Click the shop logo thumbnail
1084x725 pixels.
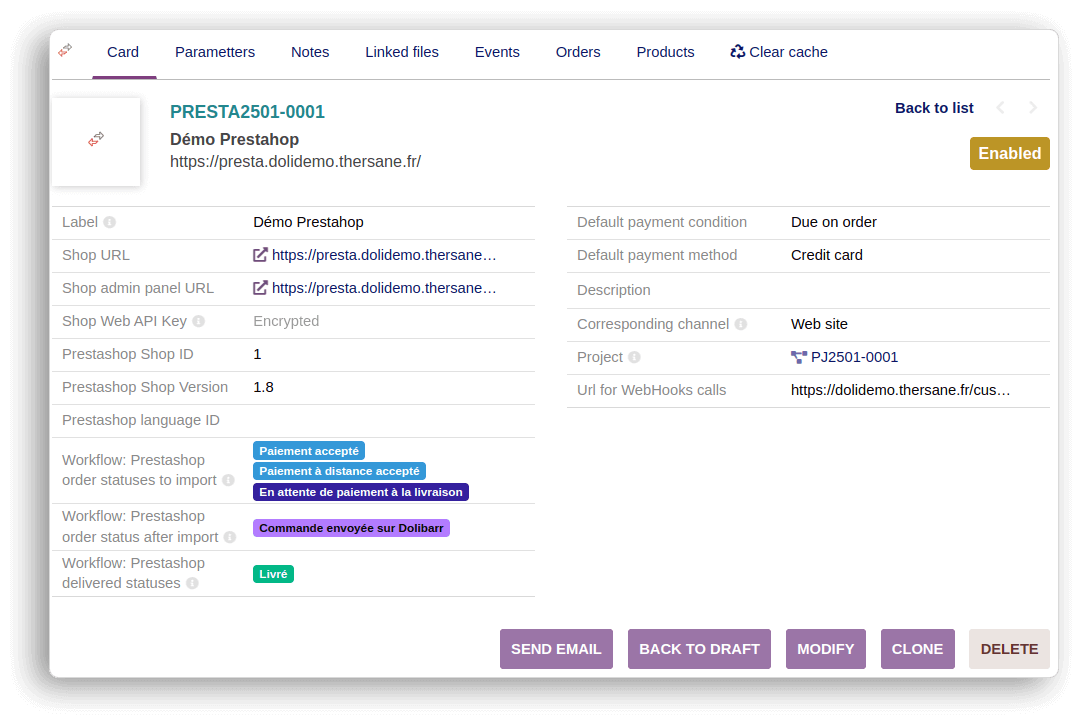pyautogui.click(x=96, y=141)
